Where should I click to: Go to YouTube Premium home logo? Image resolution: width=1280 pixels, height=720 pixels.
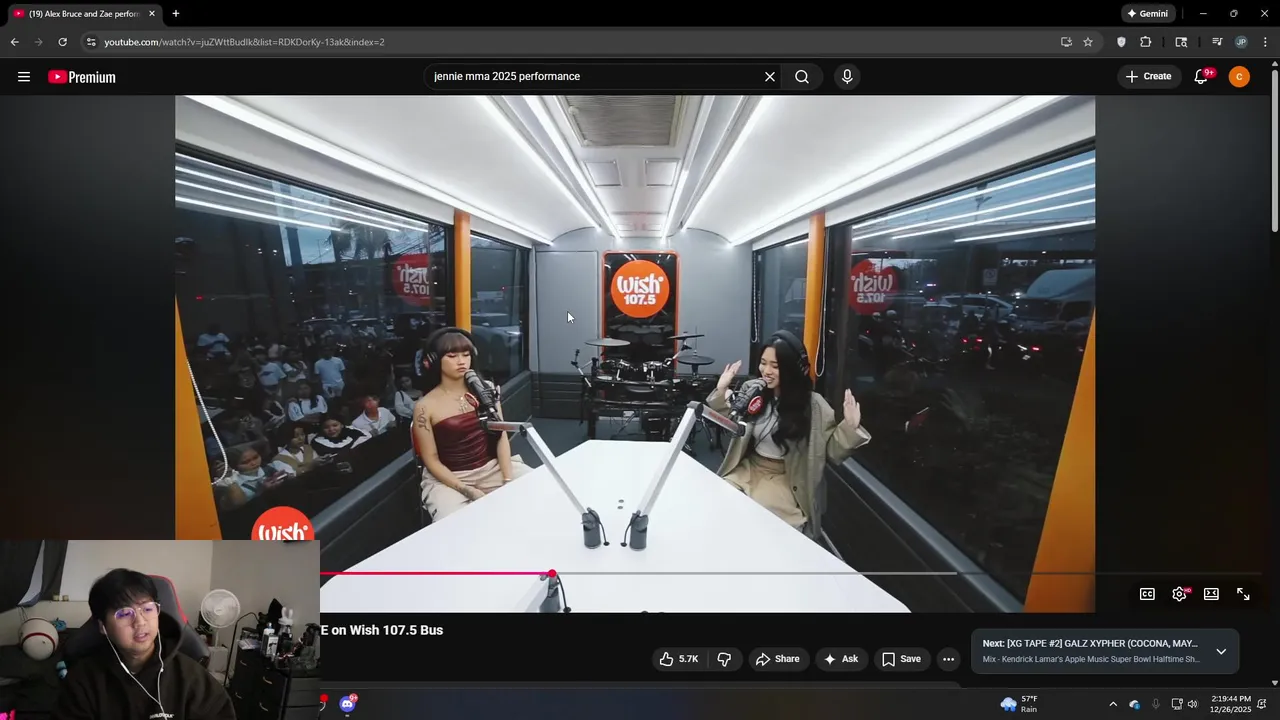82,77
